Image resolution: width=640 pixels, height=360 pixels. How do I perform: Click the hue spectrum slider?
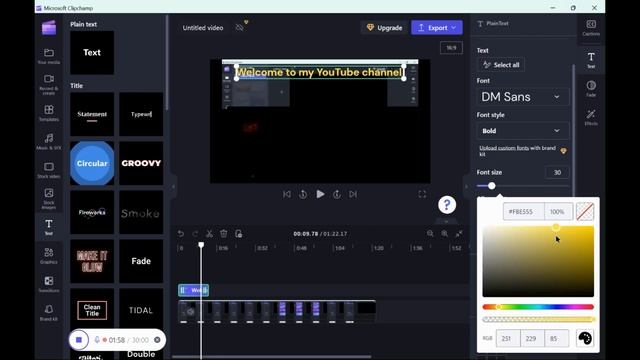click(538, 307)
